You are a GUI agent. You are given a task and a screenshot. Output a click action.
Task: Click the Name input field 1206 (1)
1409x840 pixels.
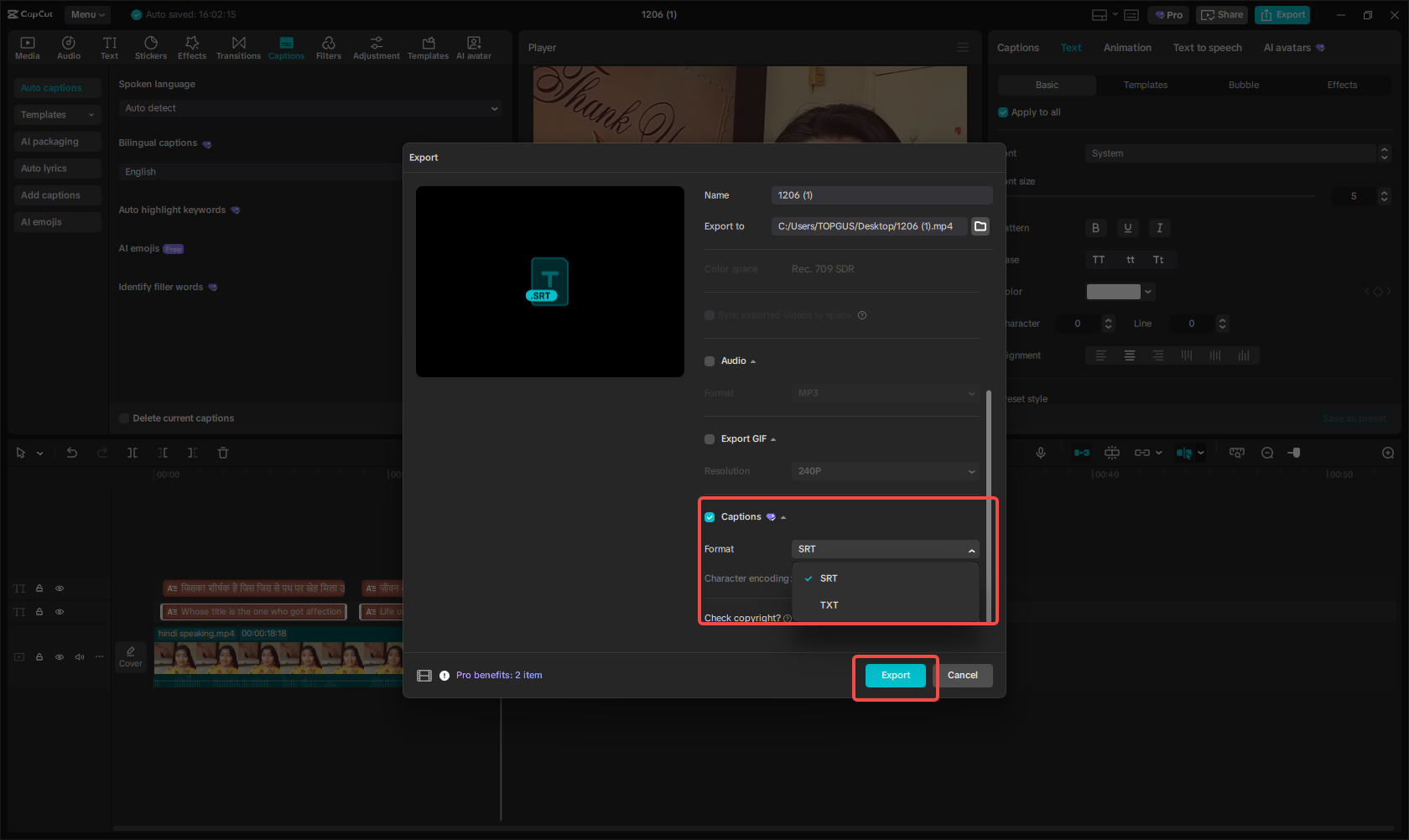(882, 195)
